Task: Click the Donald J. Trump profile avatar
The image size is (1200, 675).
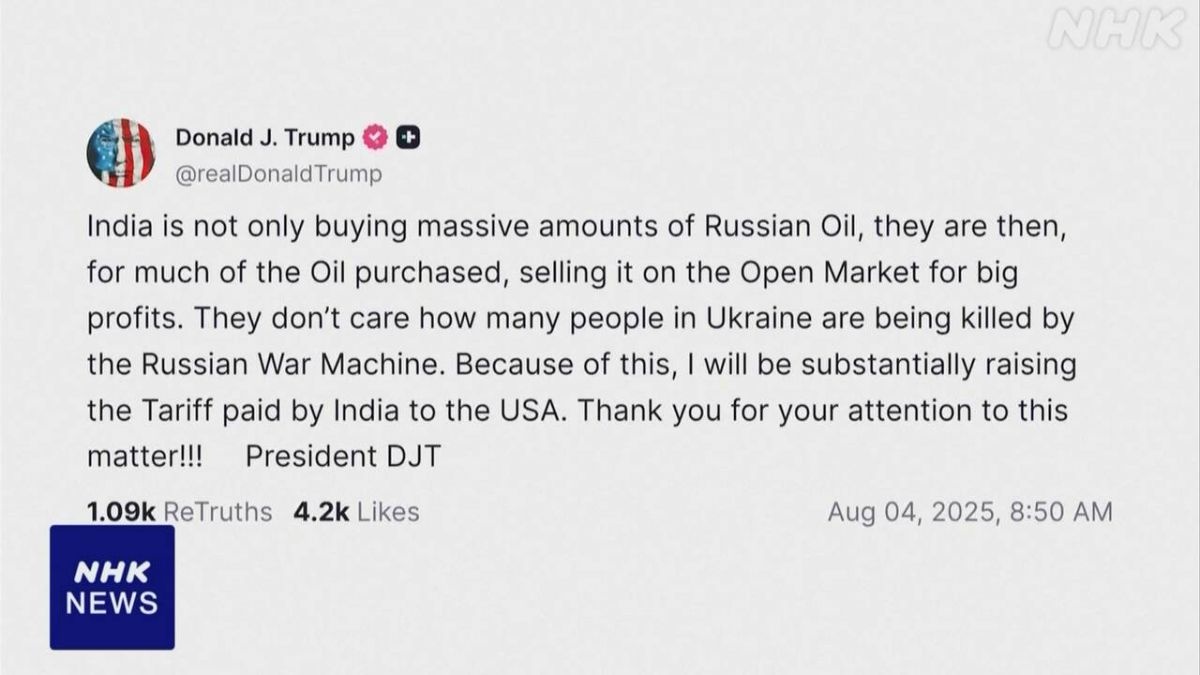Action: click(121, 153)
